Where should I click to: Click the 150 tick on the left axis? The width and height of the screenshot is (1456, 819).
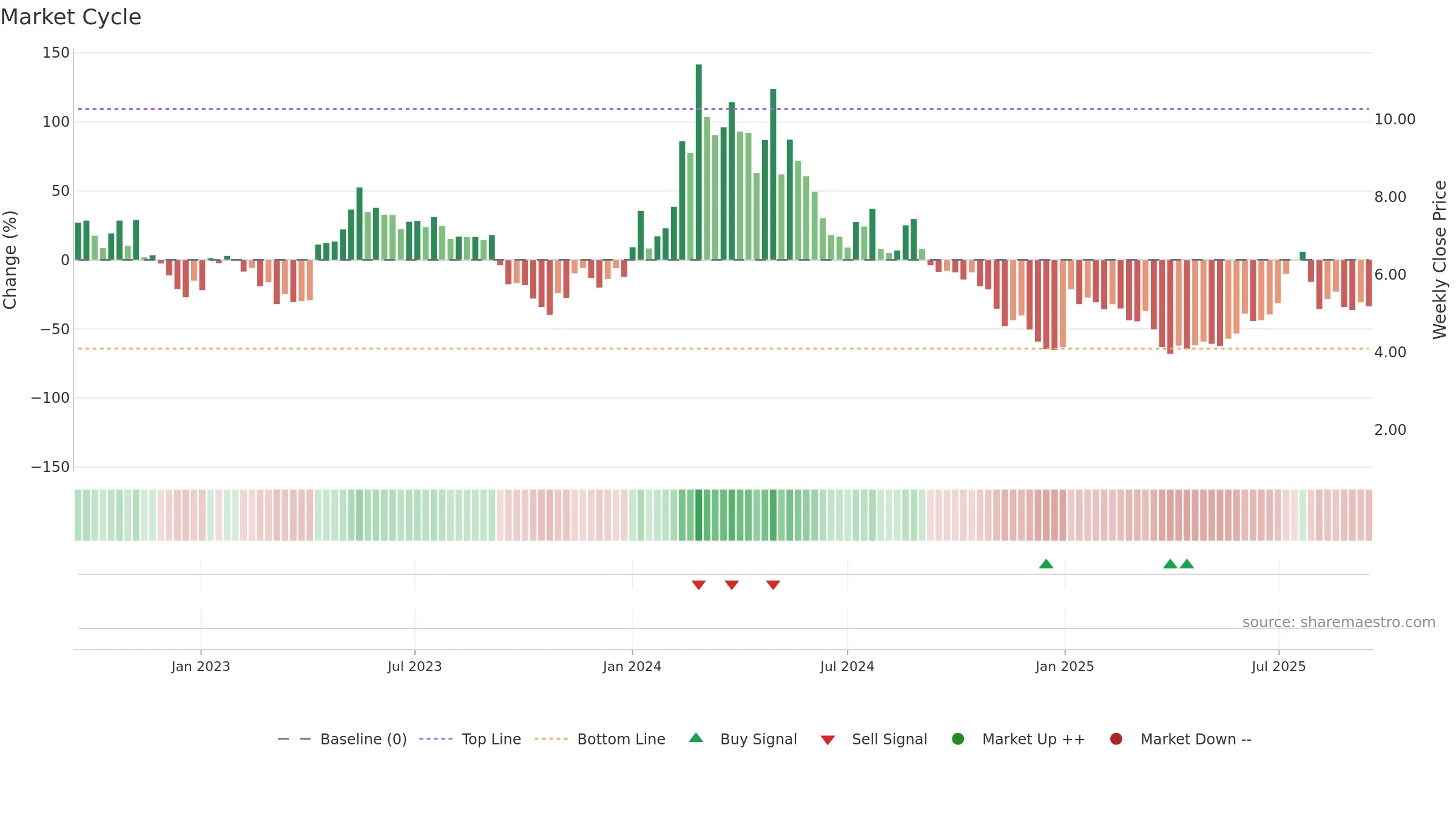(56, 53)
